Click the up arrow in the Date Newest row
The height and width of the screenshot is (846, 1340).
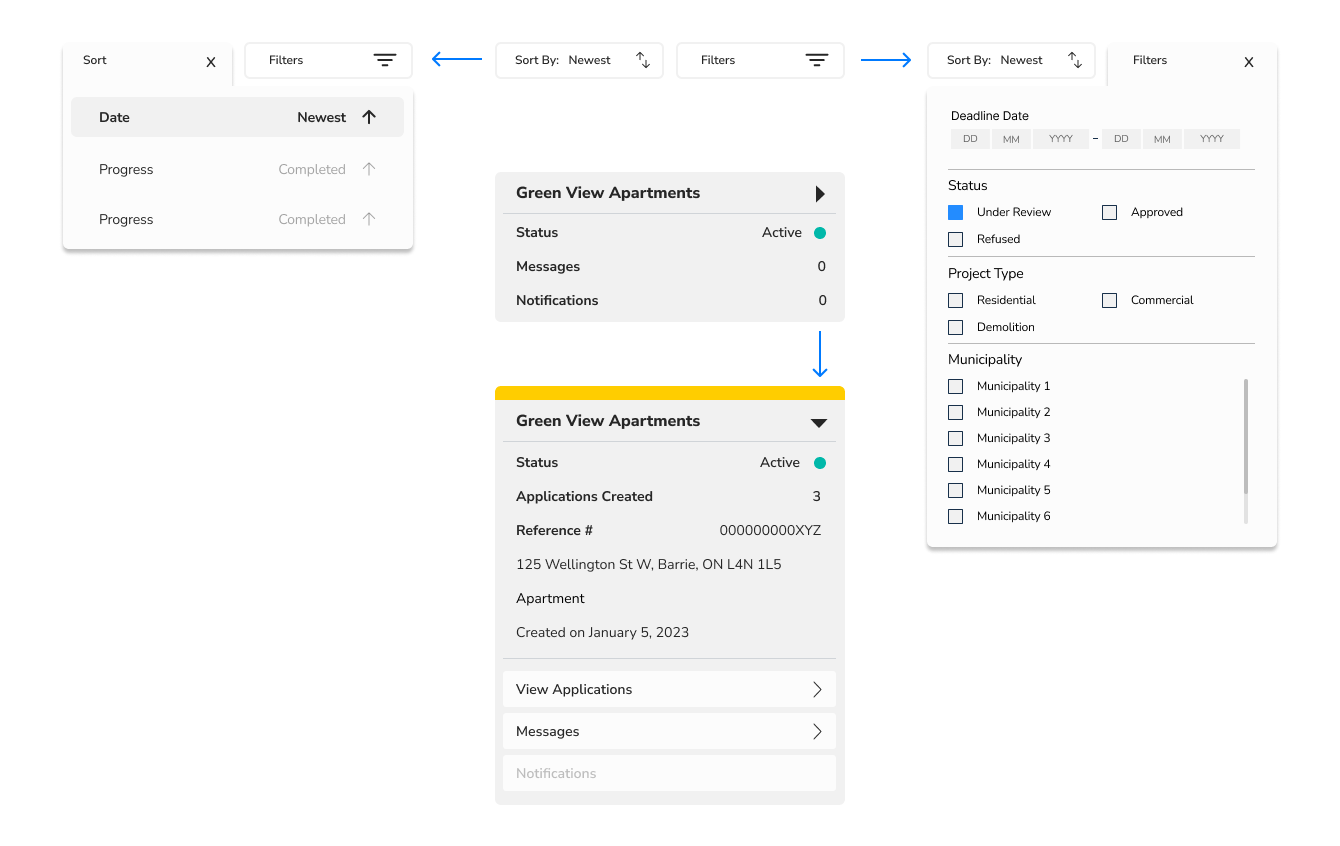(369, 117)
